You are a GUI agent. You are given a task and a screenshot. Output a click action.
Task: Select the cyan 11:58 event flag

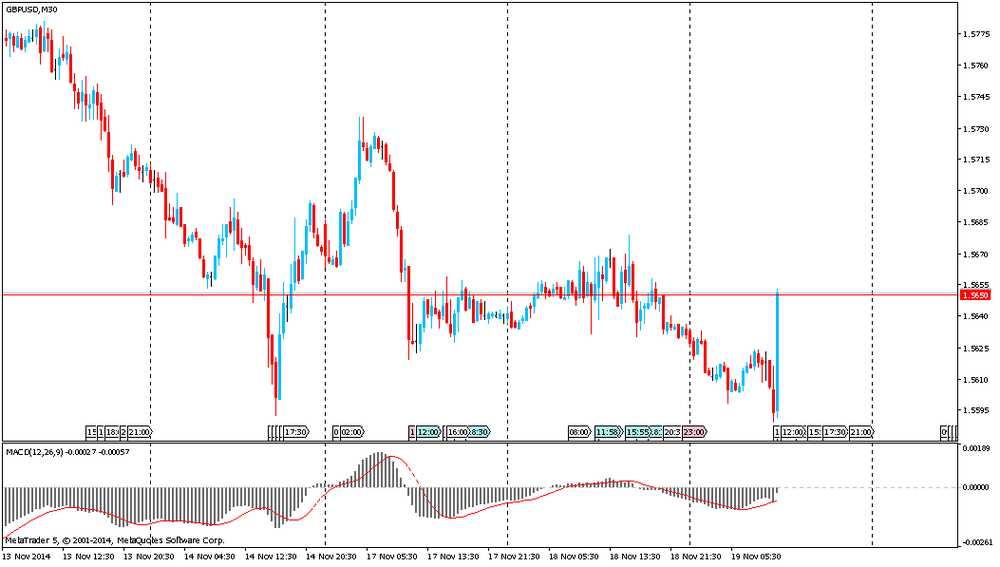pyautogui.click(x=607, y=432)
